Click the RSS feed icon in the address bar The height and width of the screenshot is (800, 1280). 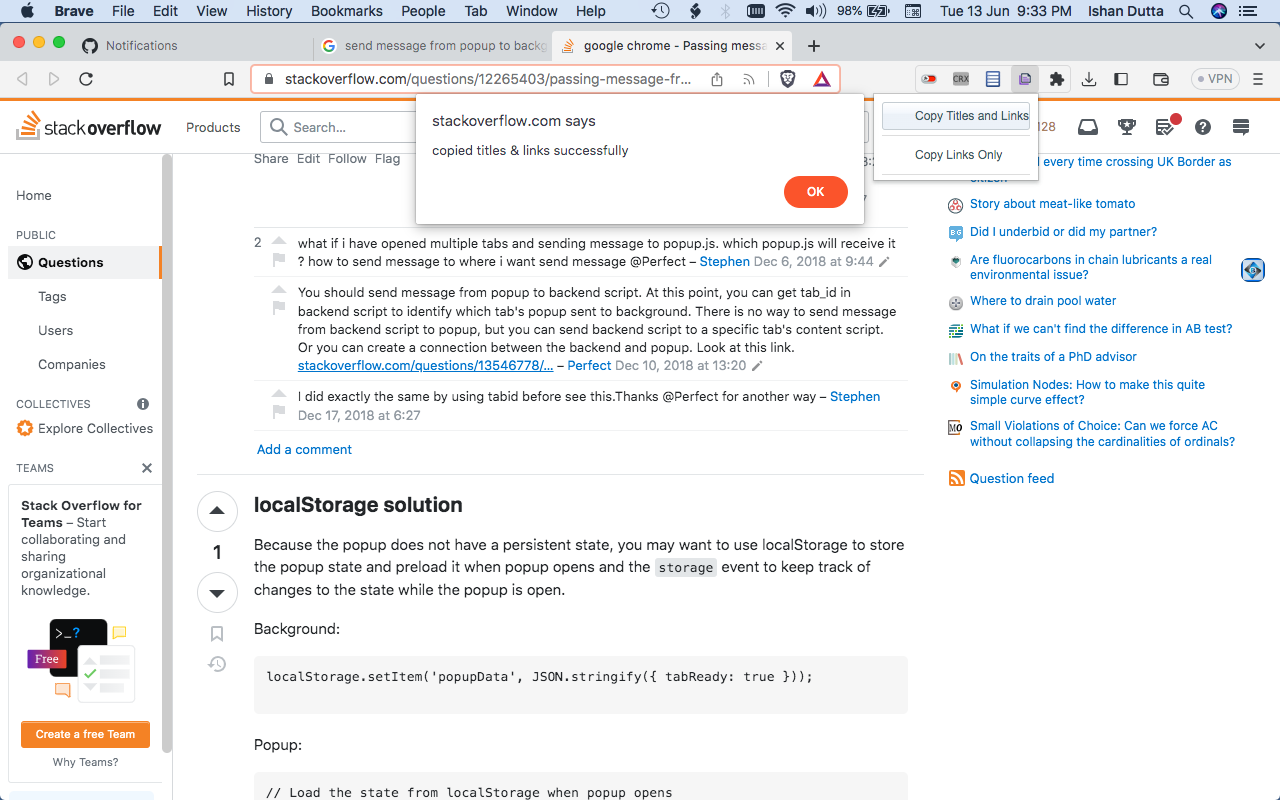pyautogui.click(x=748, y=79)
